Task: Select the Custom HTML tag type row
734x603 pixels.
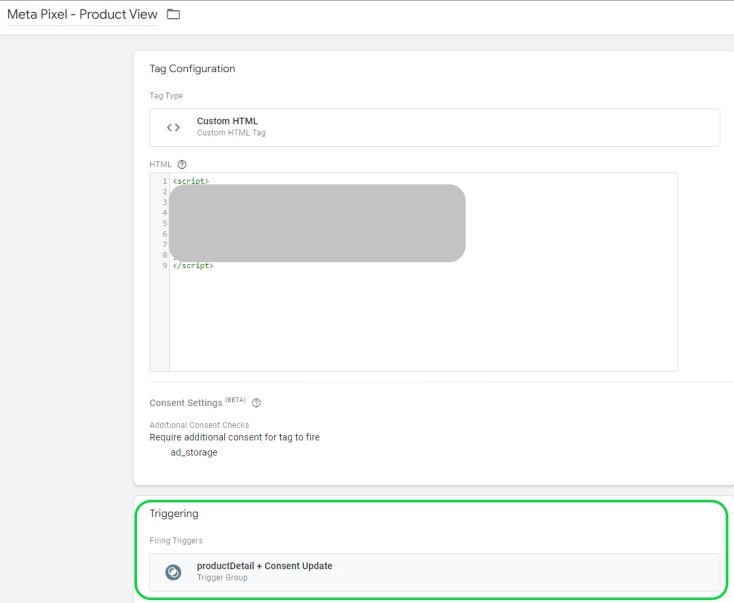Action: tap(434, 127)
